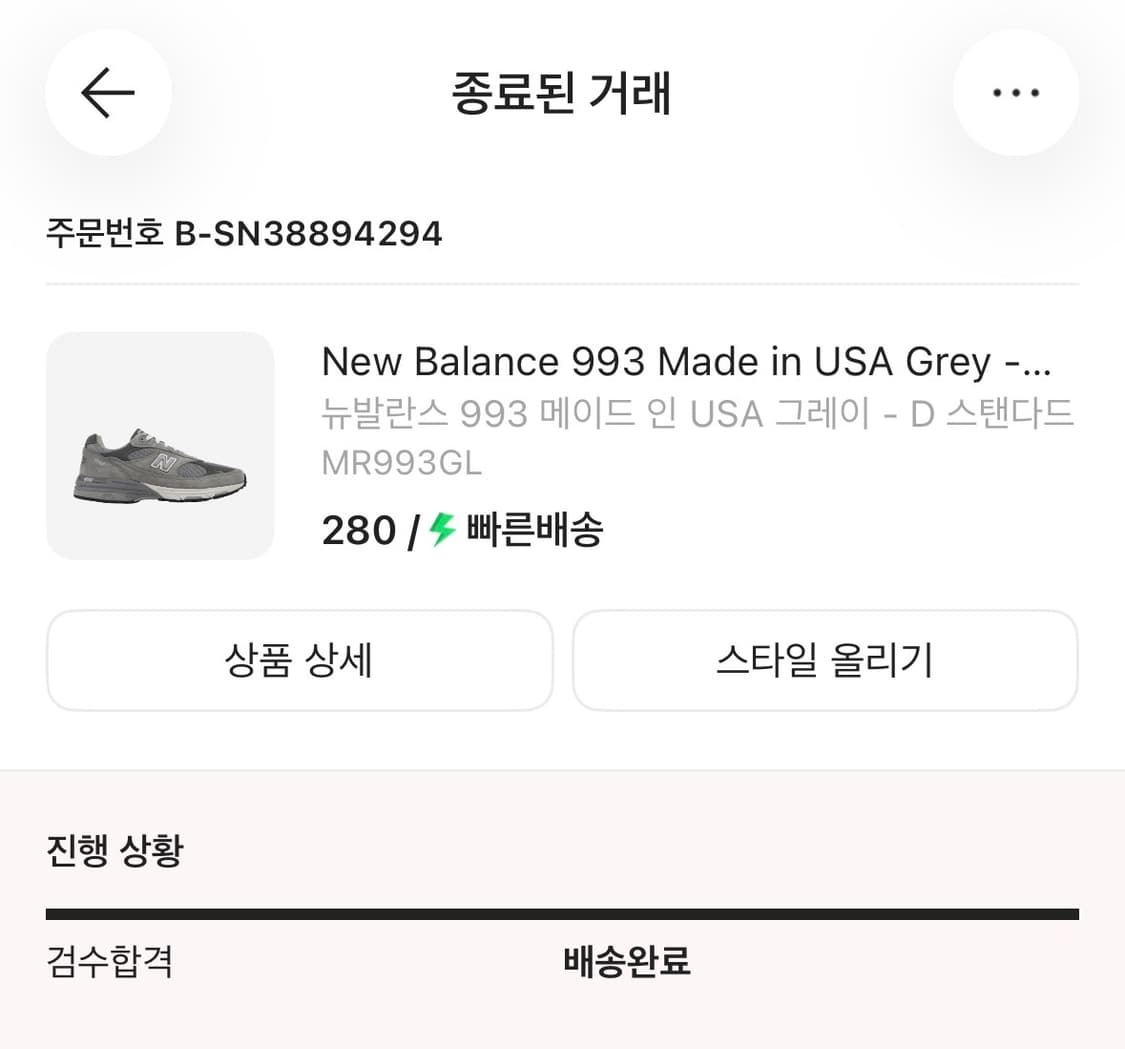This screenshot has height=1049, width=1125.
Task: Click the Korean subtitle 뉴발란스 993 text
Action: pos(697,412)
